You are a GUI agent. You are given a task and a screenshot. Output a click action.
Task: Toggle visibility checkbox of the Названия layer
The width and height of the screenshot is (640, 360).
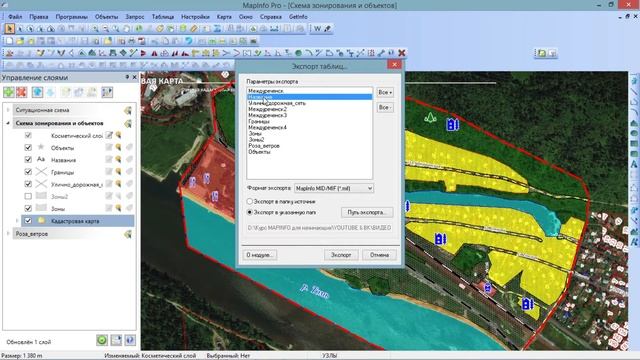[x=28, y=160]
